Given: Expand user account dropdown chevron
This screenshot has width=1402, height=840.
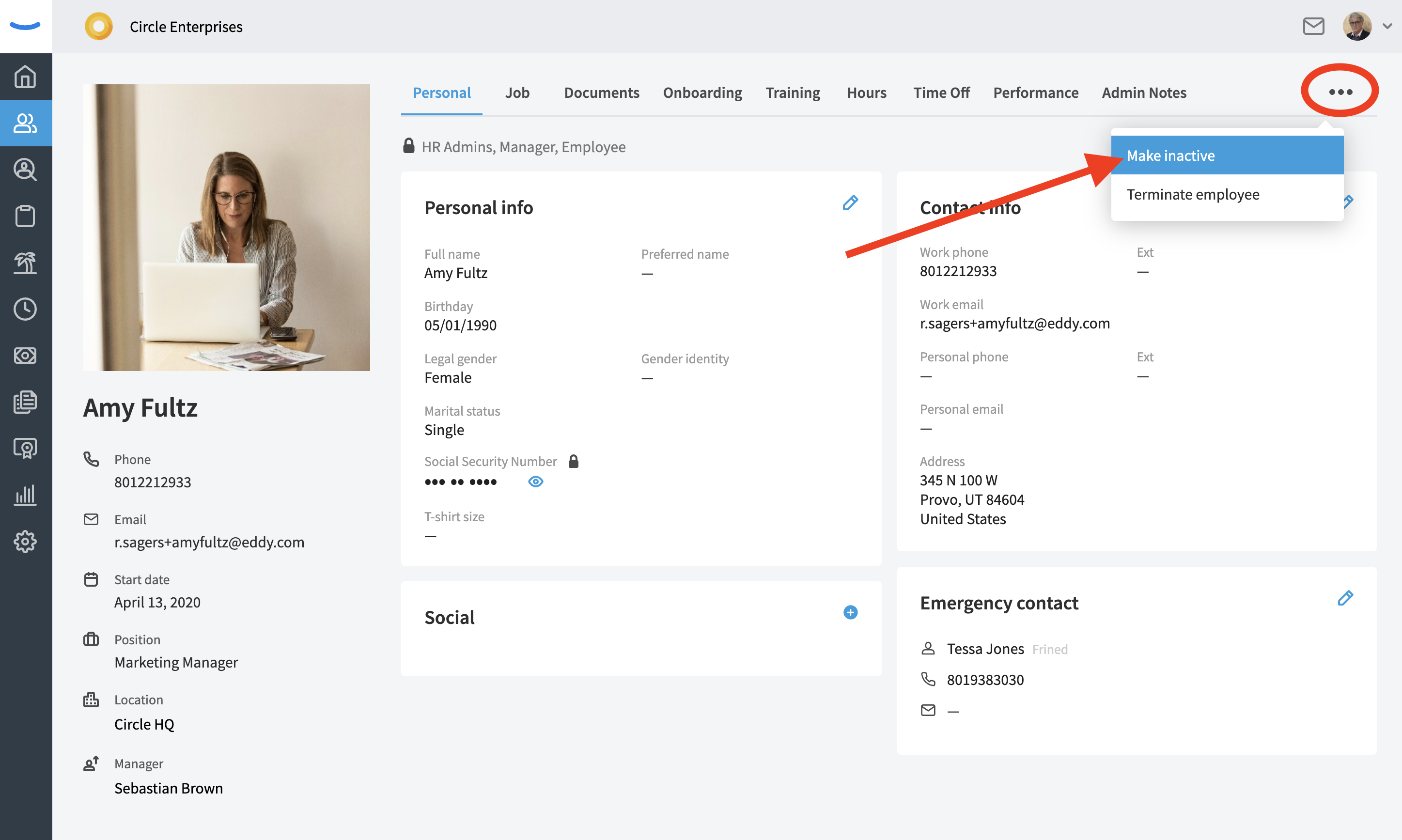Looking at the screenshot, I should coord(1387,27).
